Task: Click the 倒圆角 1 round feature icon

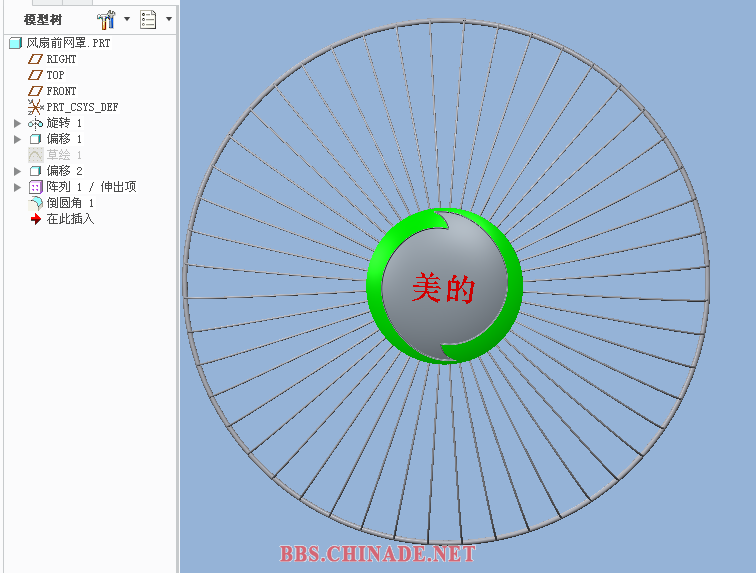Action: (35, 203)
